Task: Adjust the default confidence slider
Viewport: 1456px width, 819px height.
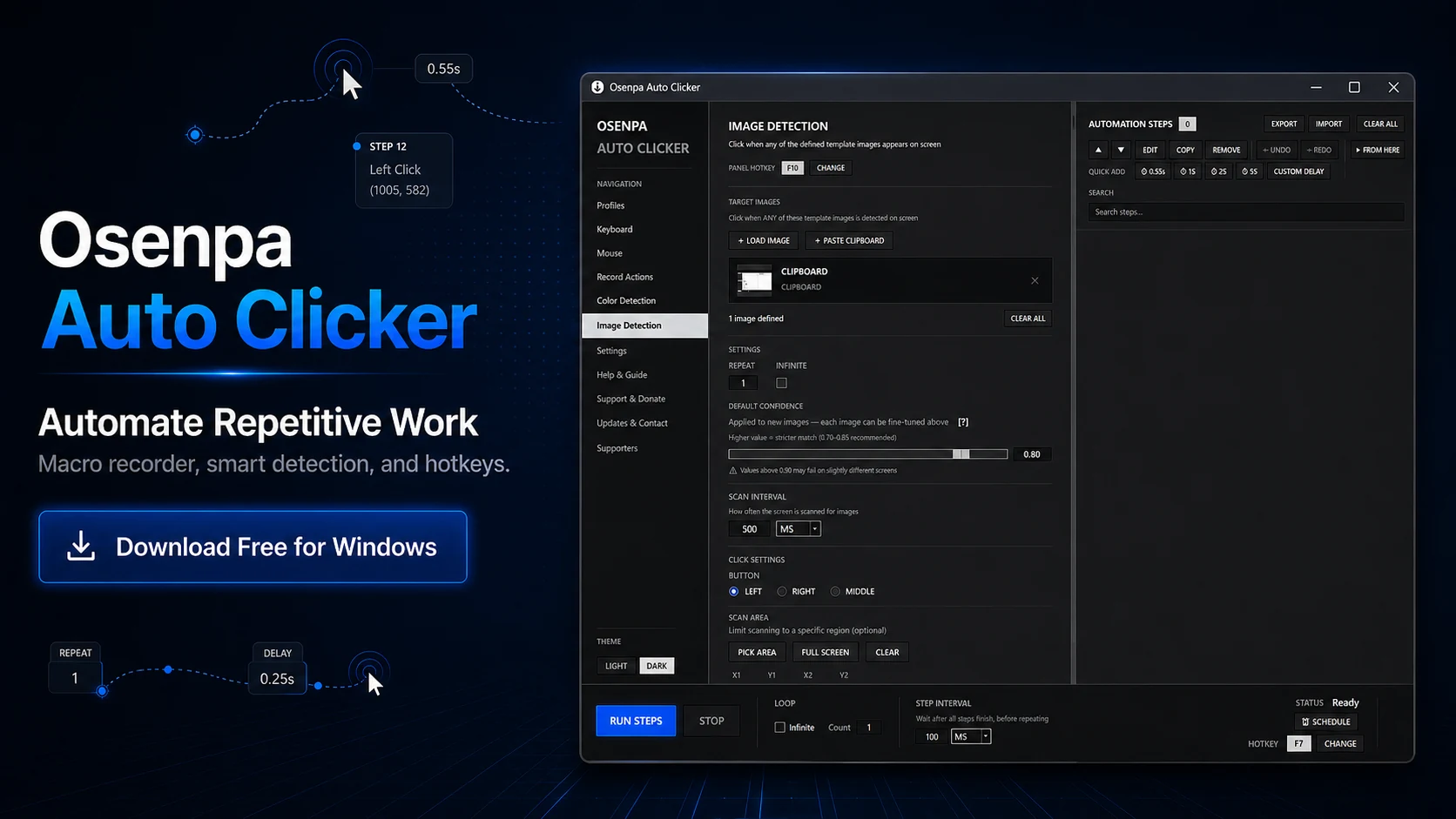Action: (x=962, y=453)
